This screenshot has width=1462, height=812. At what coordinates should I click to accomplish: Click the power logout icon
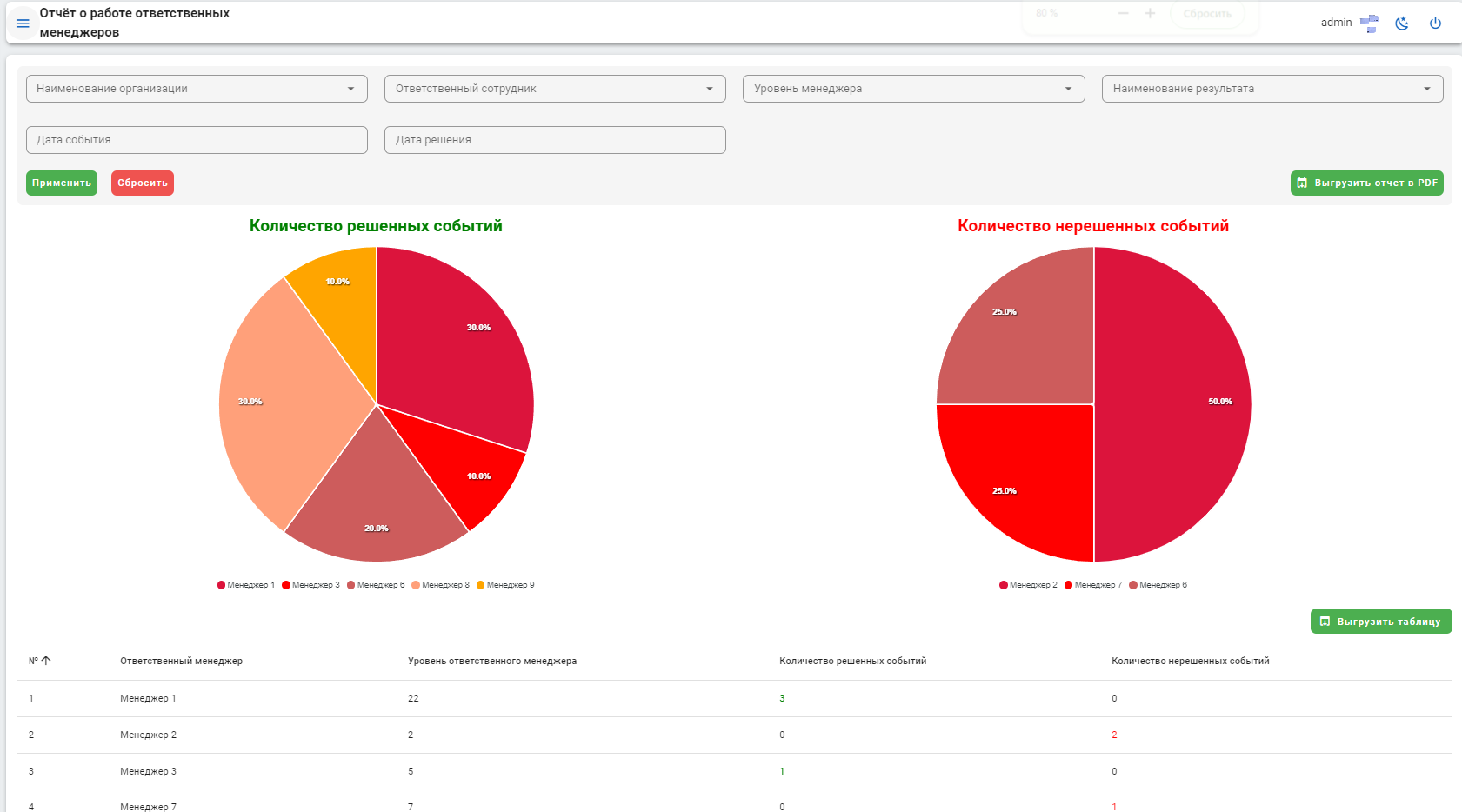[1435, 23]
